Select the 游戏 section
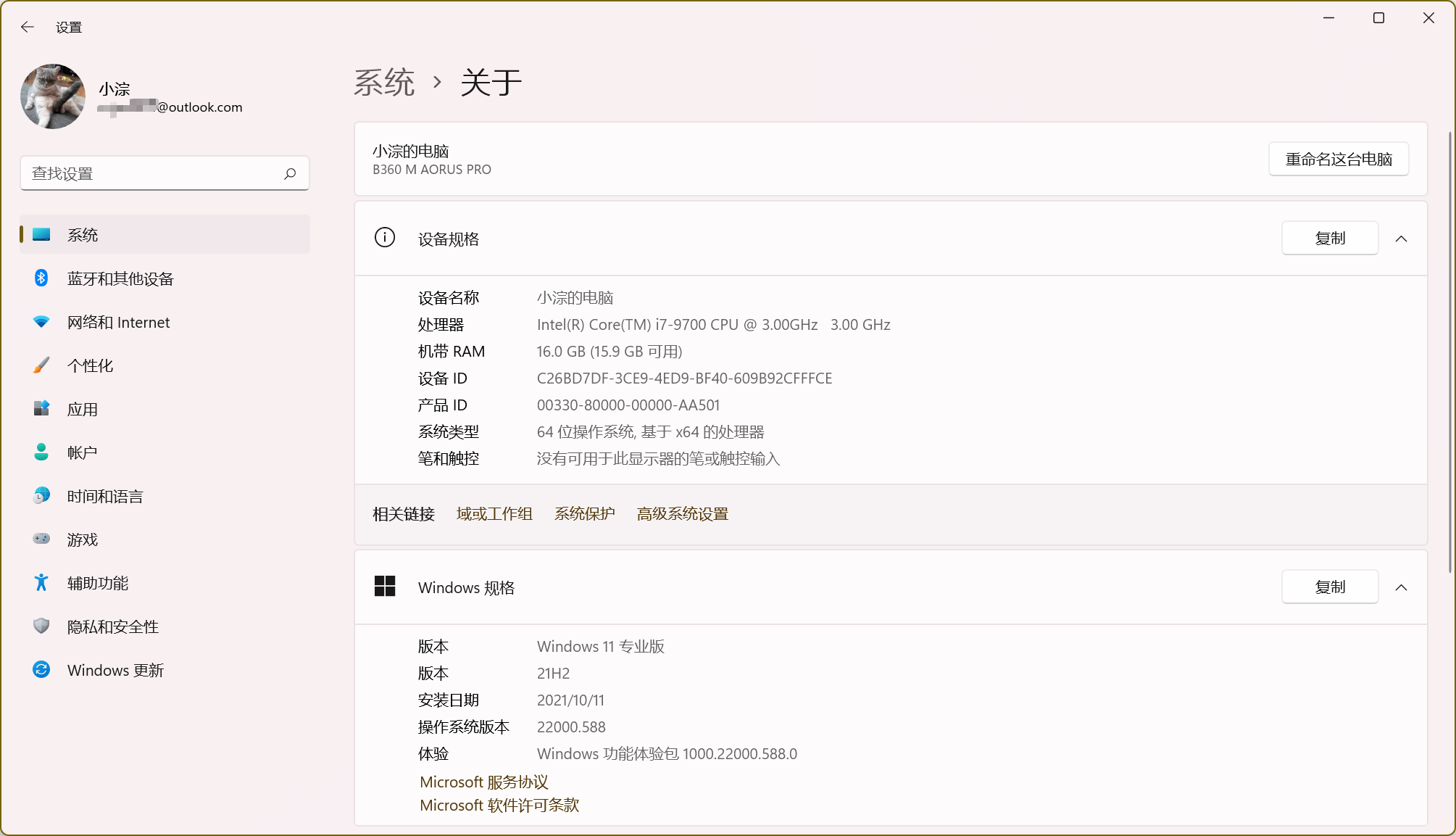 tap(83, 539)
